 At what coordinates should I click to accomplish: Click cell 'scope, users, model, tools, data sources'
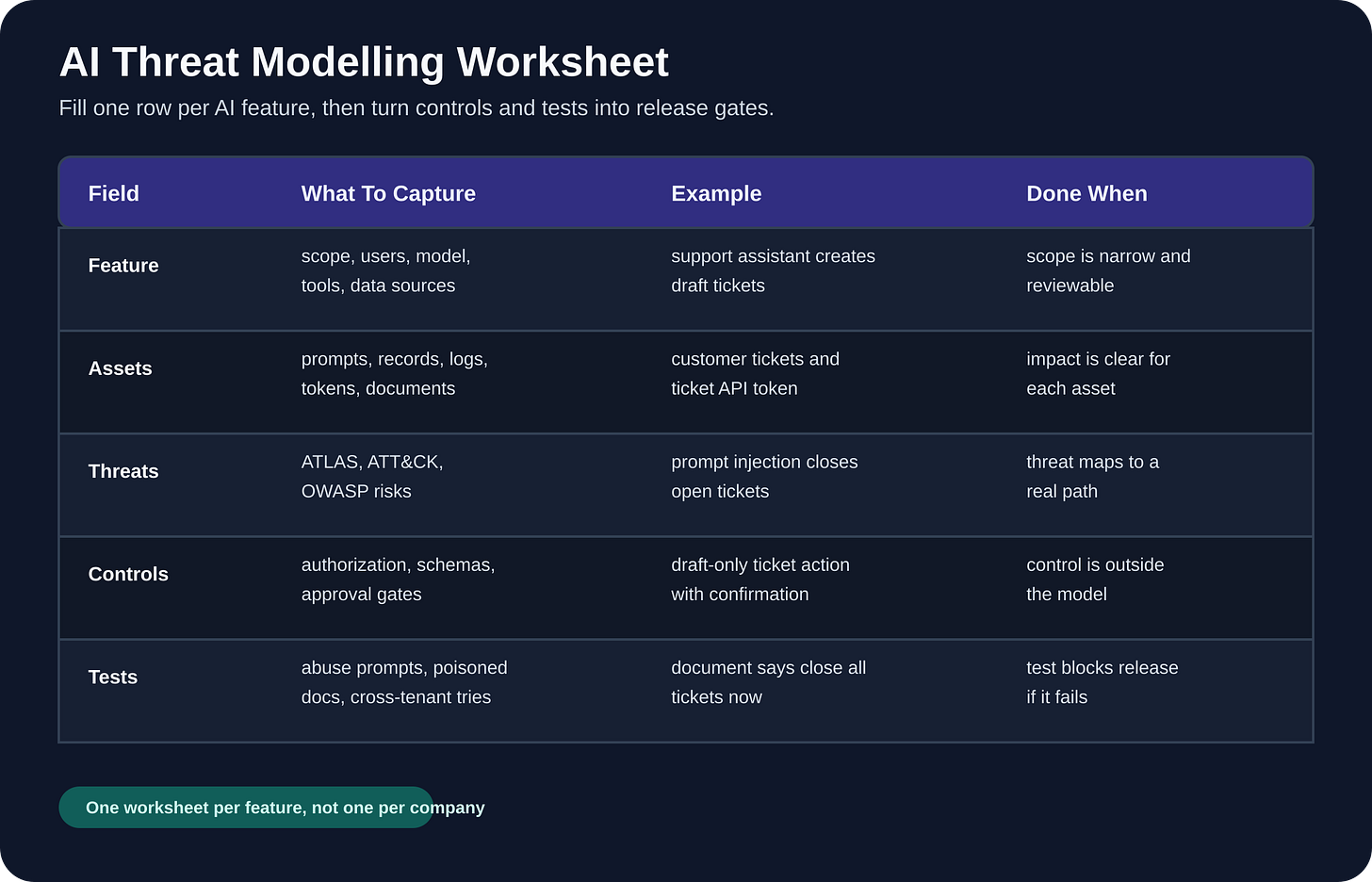pyautogui.click(x=386, y=270)
